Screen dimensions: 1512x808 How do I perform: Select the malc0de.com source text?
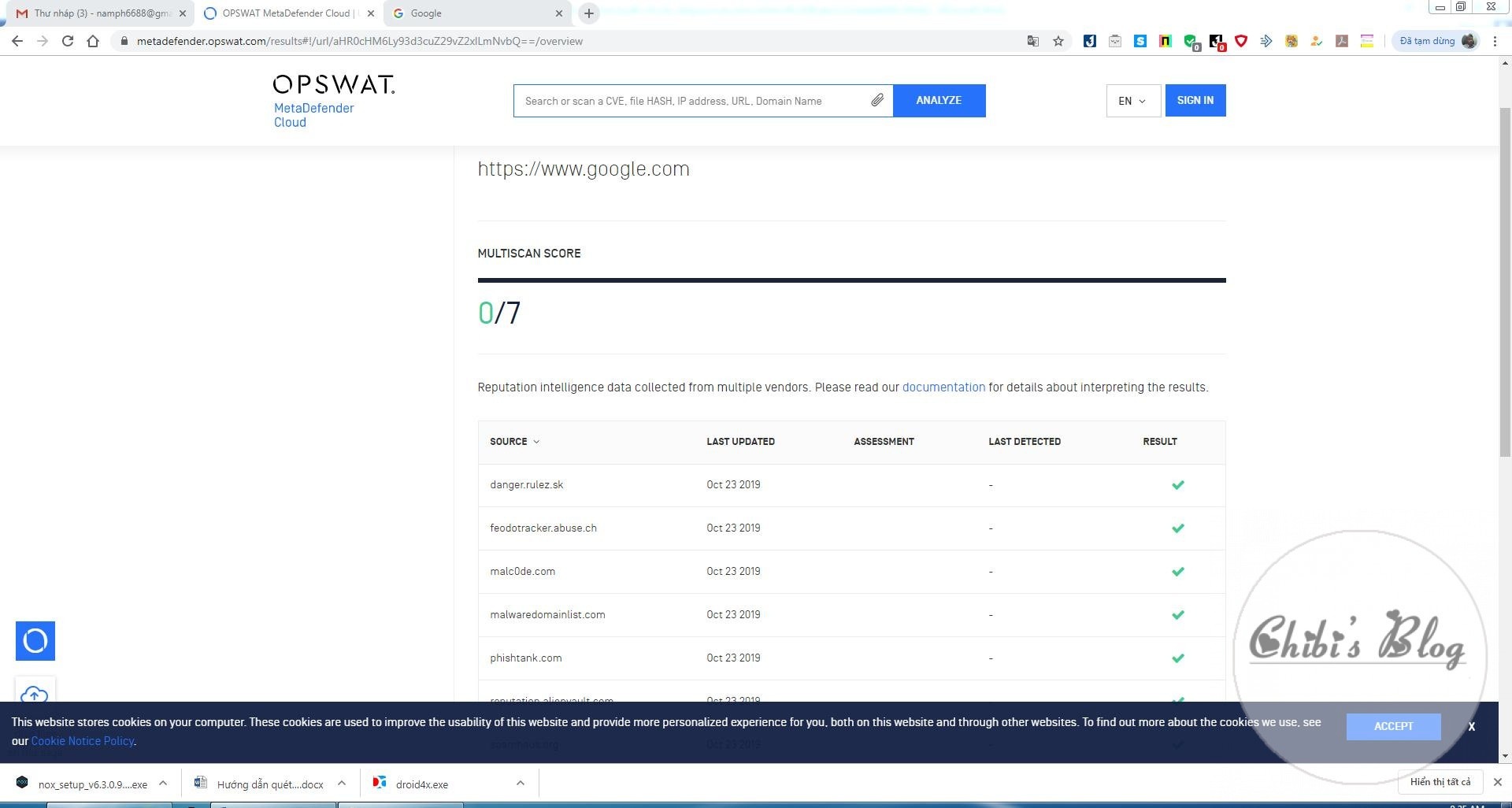522,572
